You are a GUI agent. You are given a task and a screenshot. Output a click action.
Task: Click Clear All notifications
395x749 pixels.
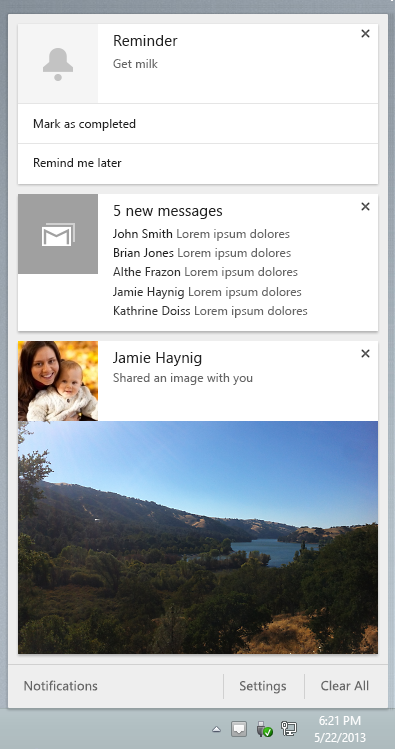(345, 686)
